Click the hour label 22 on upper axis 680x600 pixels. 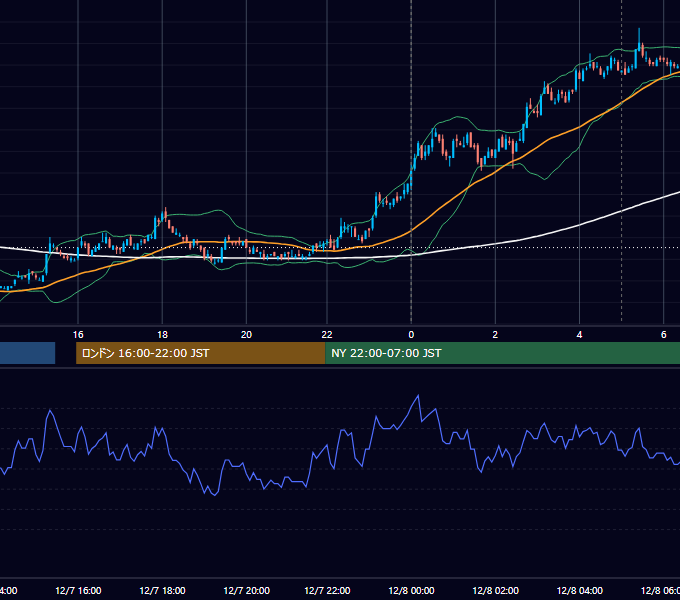pyautogui.click(x=327, y=335)
